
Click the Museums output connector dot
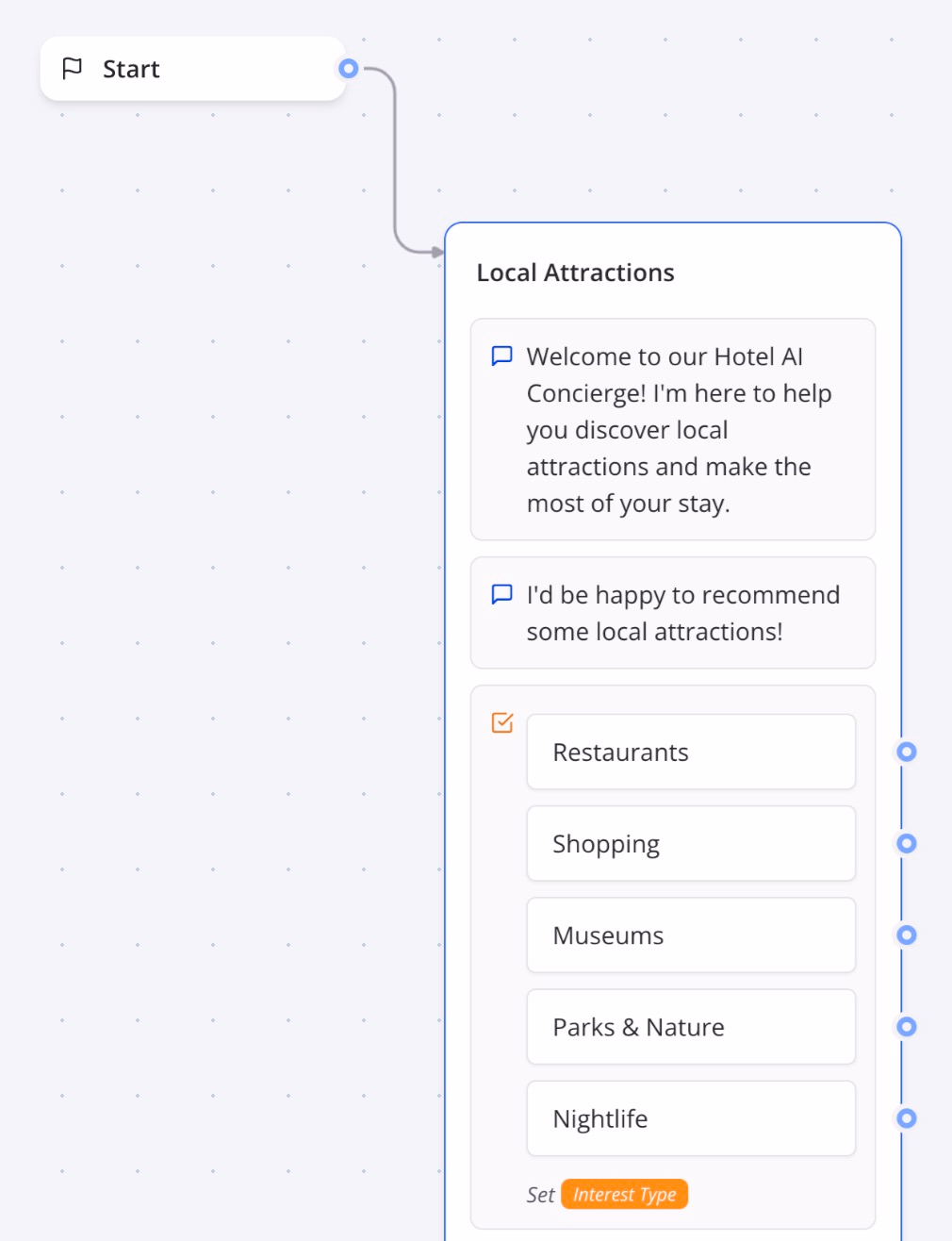(906, 935)
